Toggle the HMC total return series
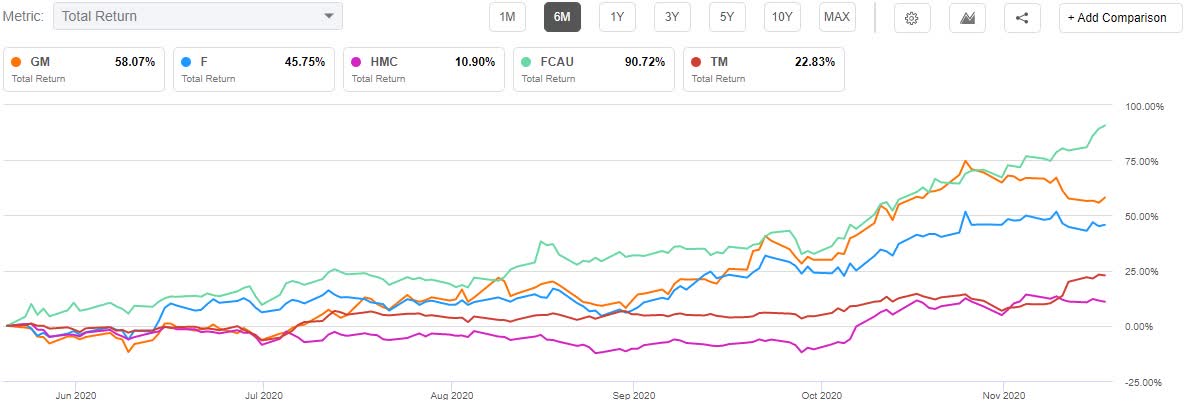 tap(423, 68)
